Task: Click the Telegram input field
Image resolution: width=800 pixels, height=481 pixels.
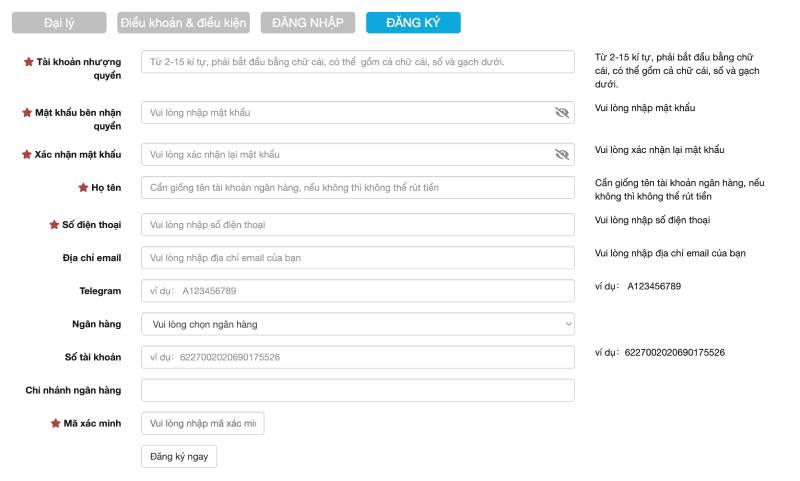Action: click(x=357, y=291)
